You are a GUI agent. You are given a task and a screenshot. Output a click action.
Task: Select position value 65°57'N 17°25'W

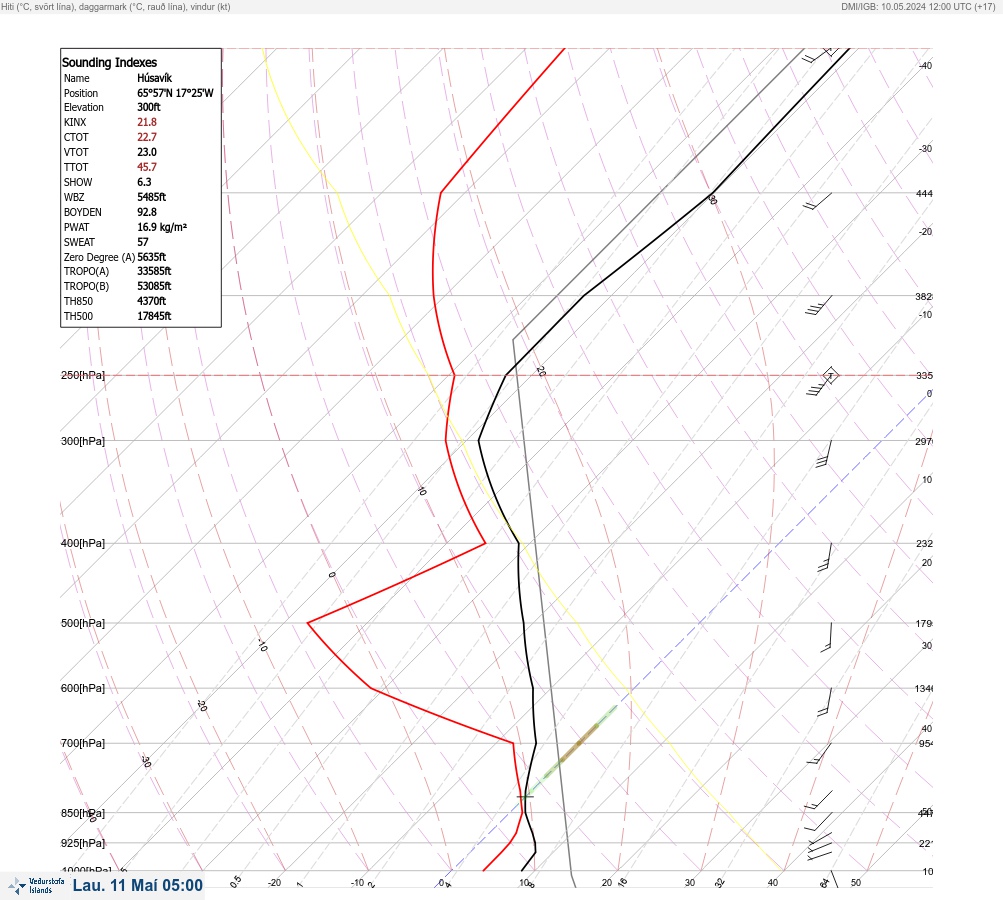pyautogui.click(x=175, y=93)
